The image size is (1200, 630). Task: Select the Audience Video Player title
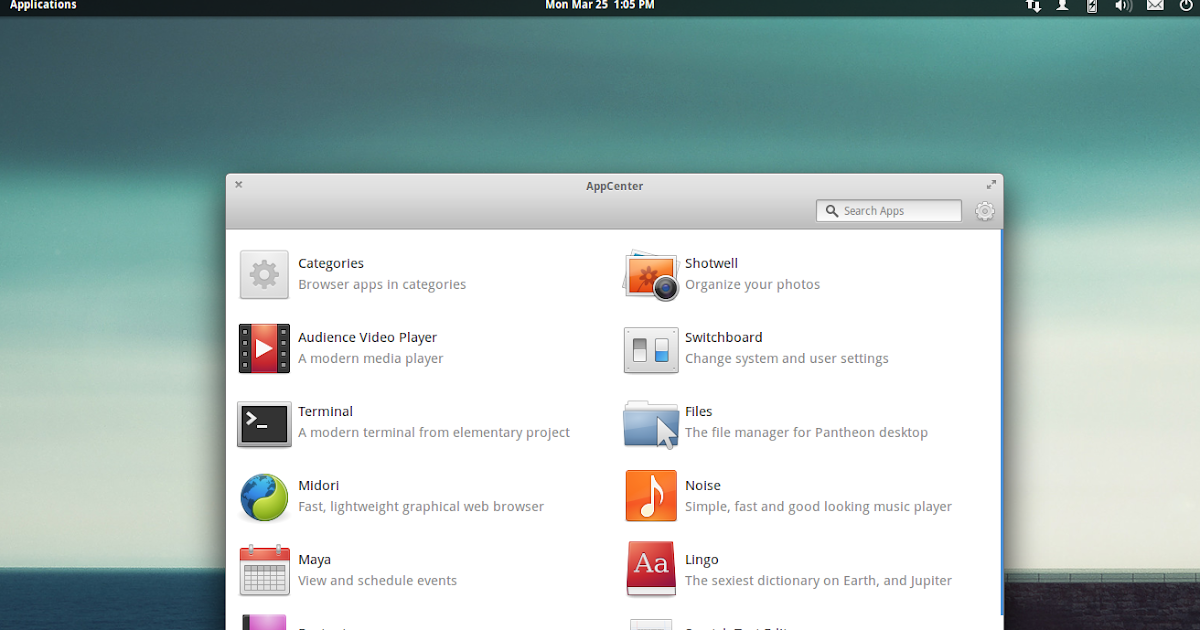tap(367, 338)
